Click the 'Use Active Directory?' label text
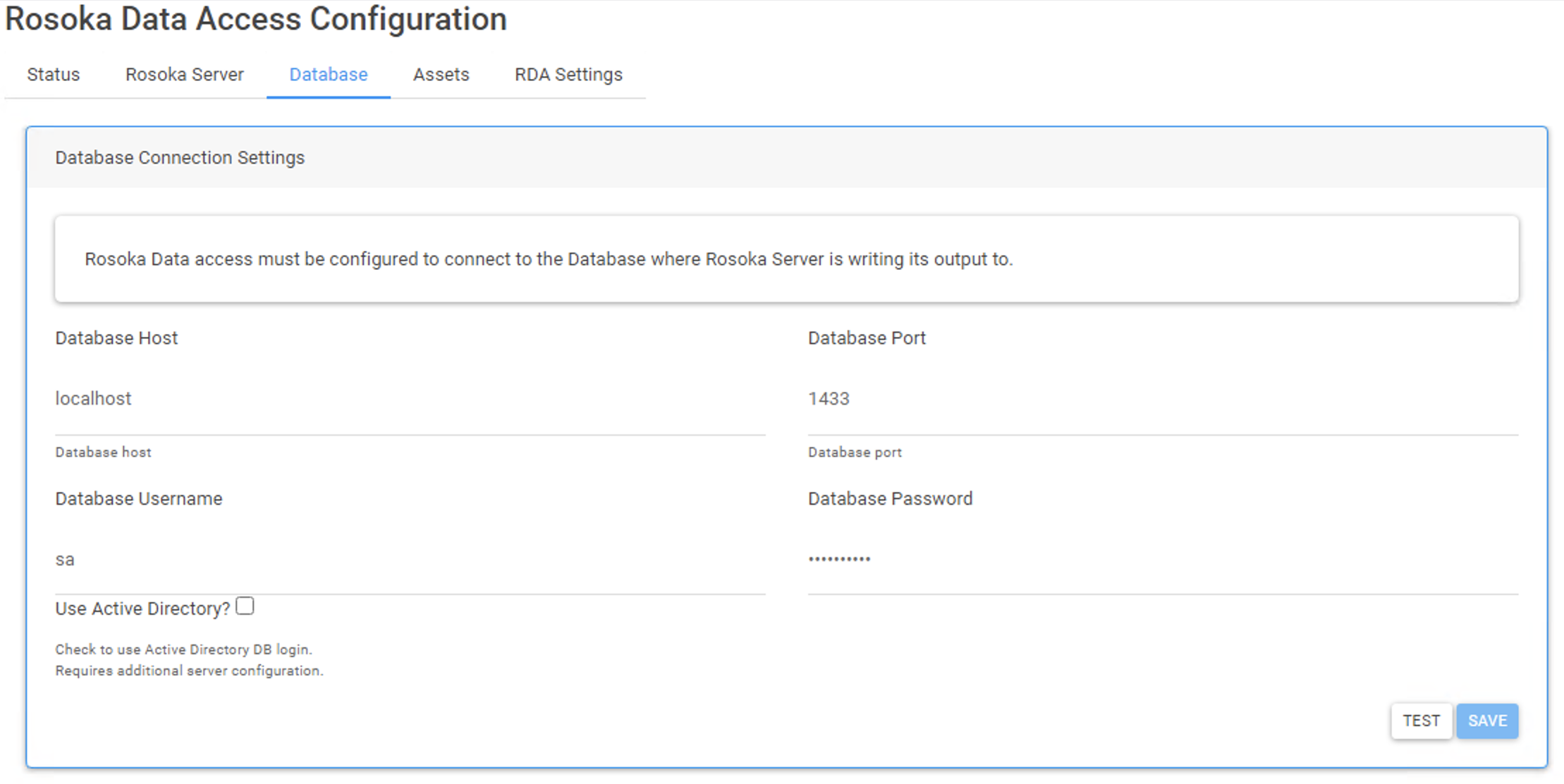1564x784 pixels. click(142, 609)
